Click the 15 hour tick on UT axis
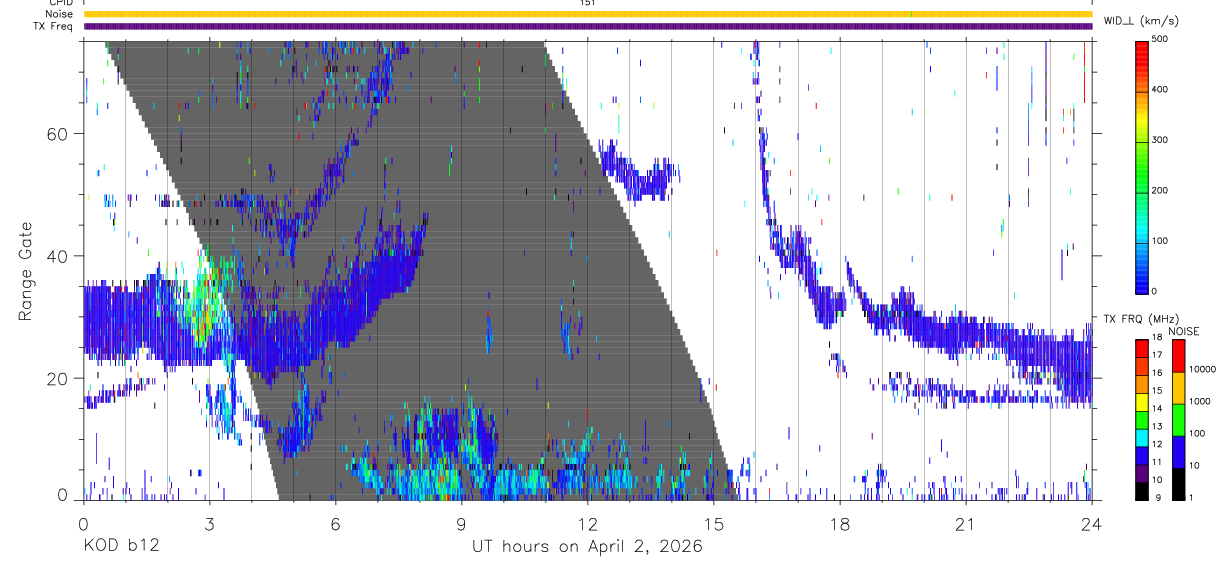The width and height of the screenshot is (1228, 567). click(713, 524)
